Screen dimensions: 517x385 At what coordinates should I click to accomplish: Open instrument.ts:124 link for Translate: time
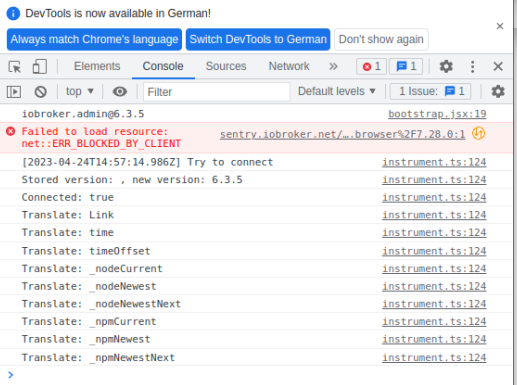tap(434, 232)
